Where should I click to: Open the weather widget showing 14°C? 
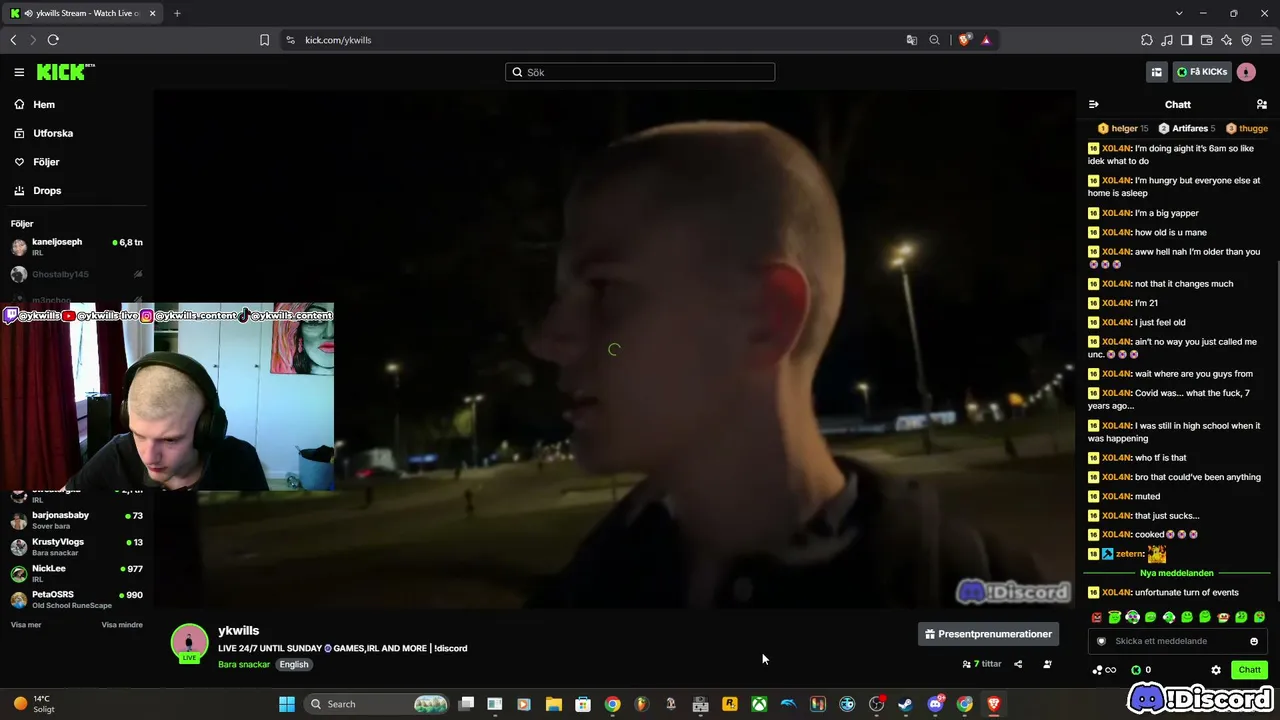(x=34, y=704)
